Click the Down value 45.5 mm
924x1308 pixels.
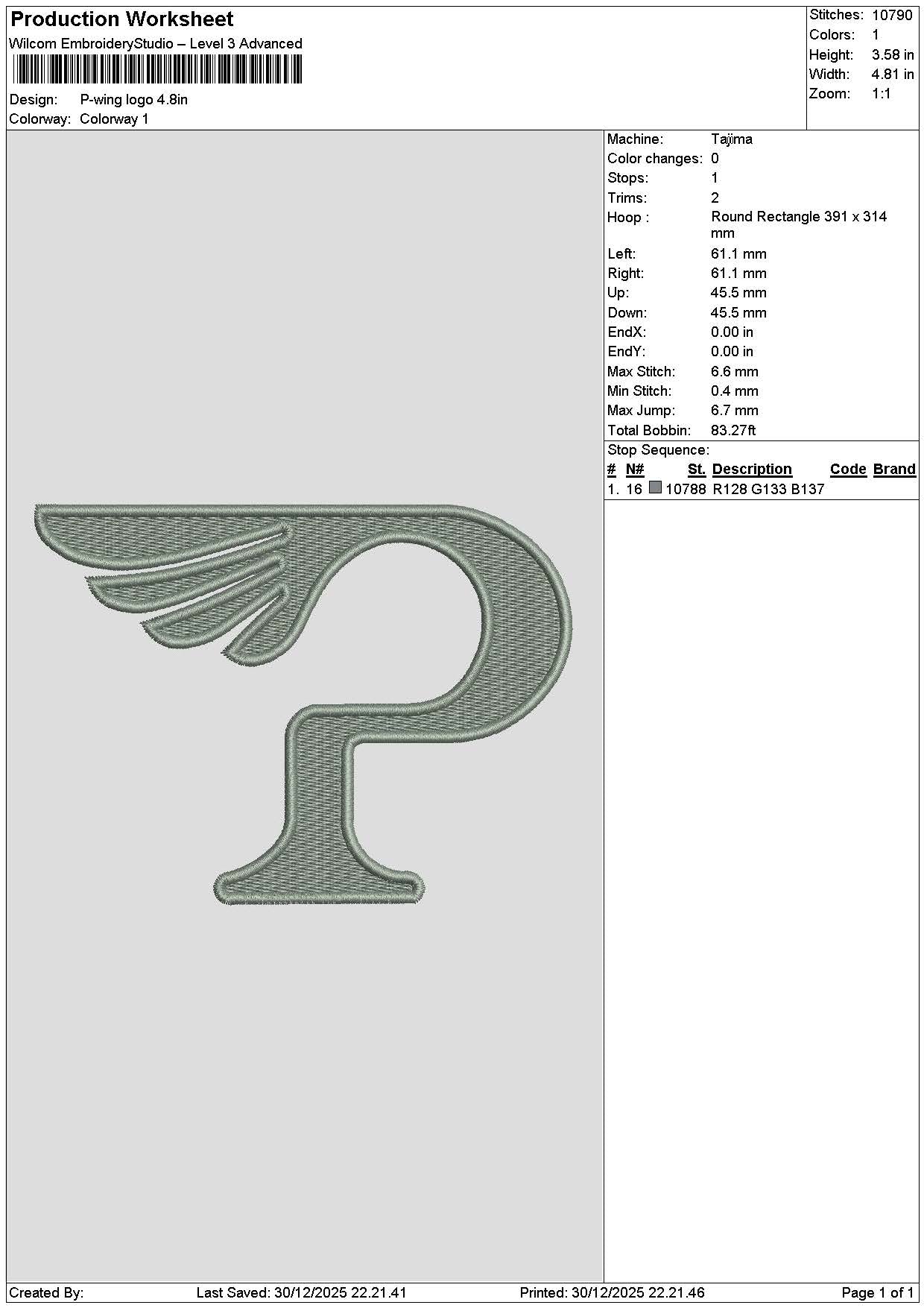click(738, 313)
